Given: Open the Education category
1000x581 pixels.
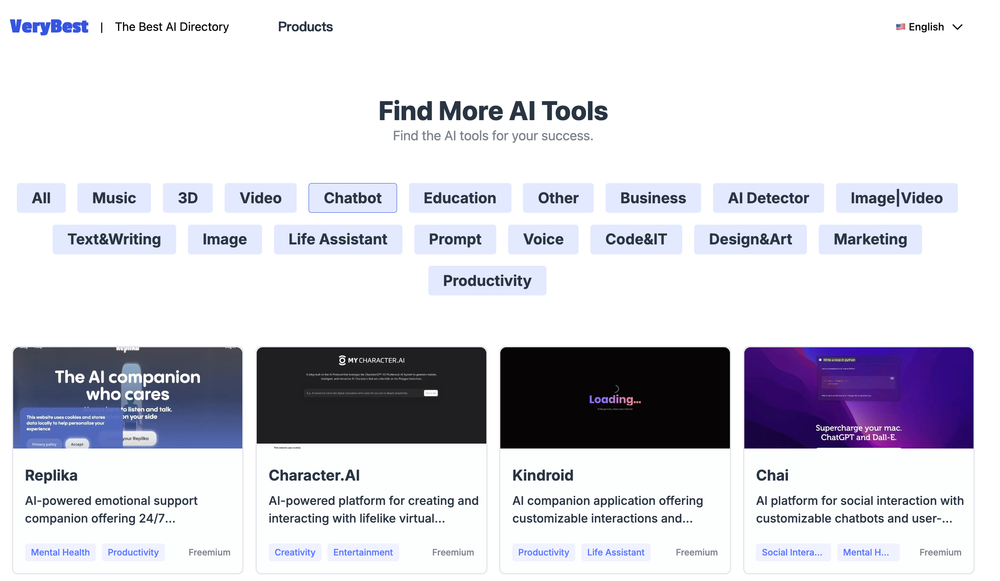Looking at the screenshot, I should click(459, 198).
